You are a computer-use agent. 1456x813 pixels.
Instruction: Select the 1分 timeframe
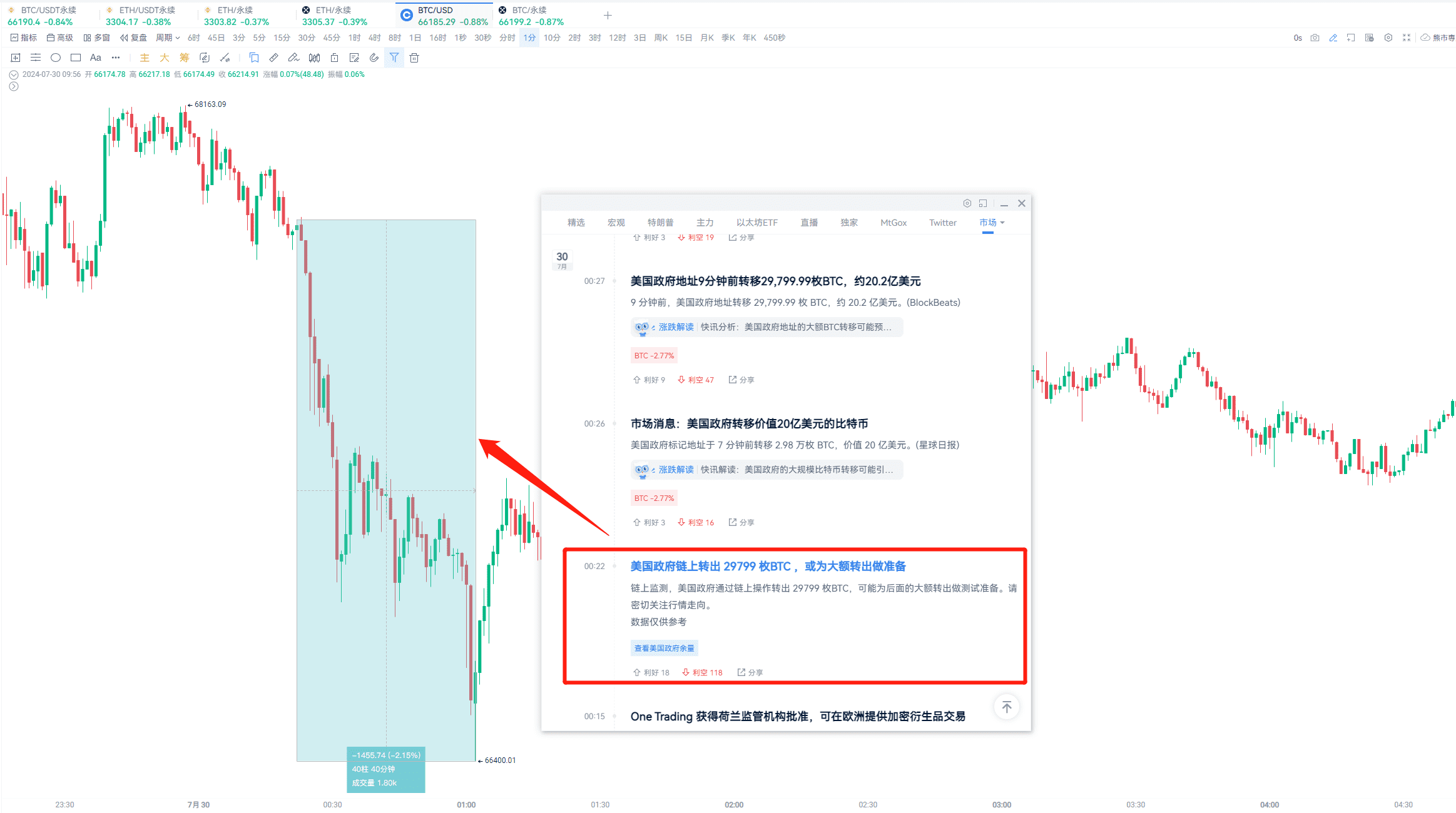pyautogui.click(x=529, y=38)
